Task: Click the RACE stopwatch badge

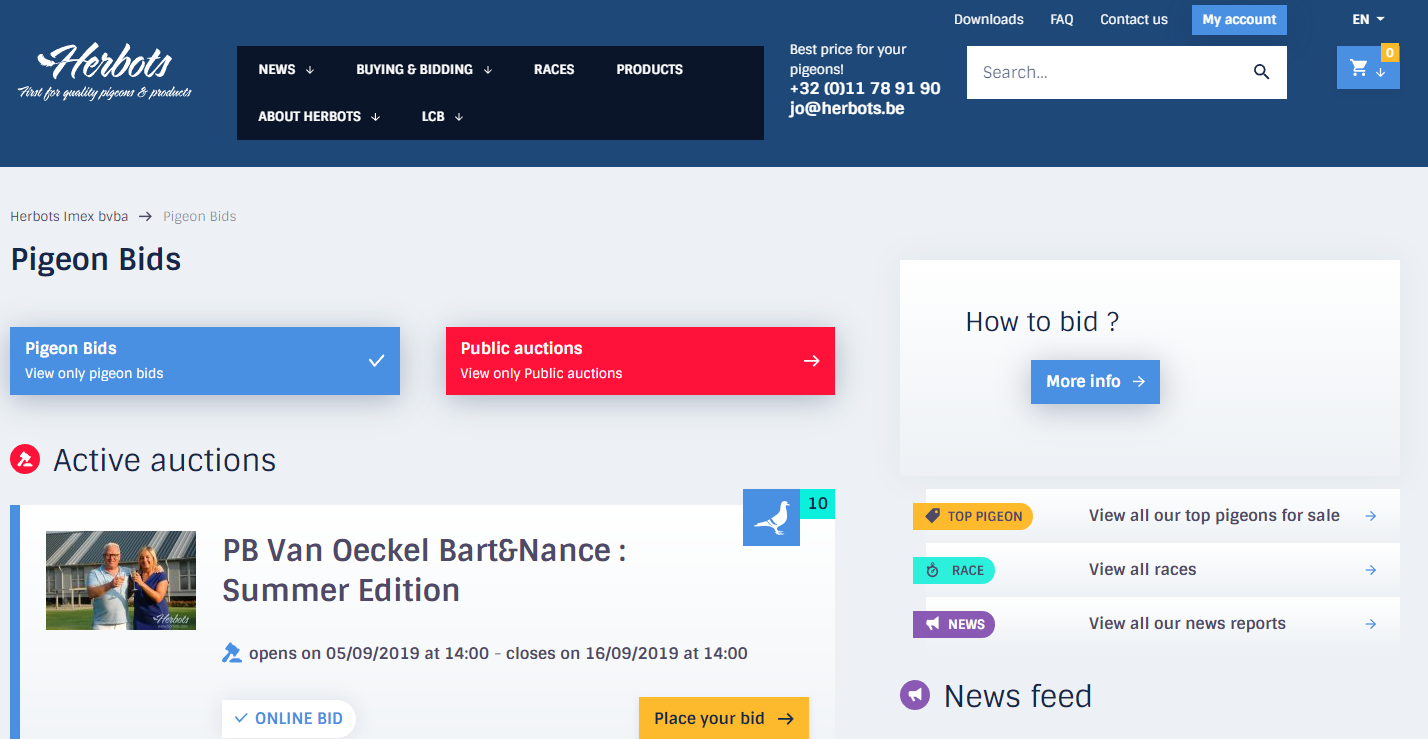Action: tap(954, 570)
